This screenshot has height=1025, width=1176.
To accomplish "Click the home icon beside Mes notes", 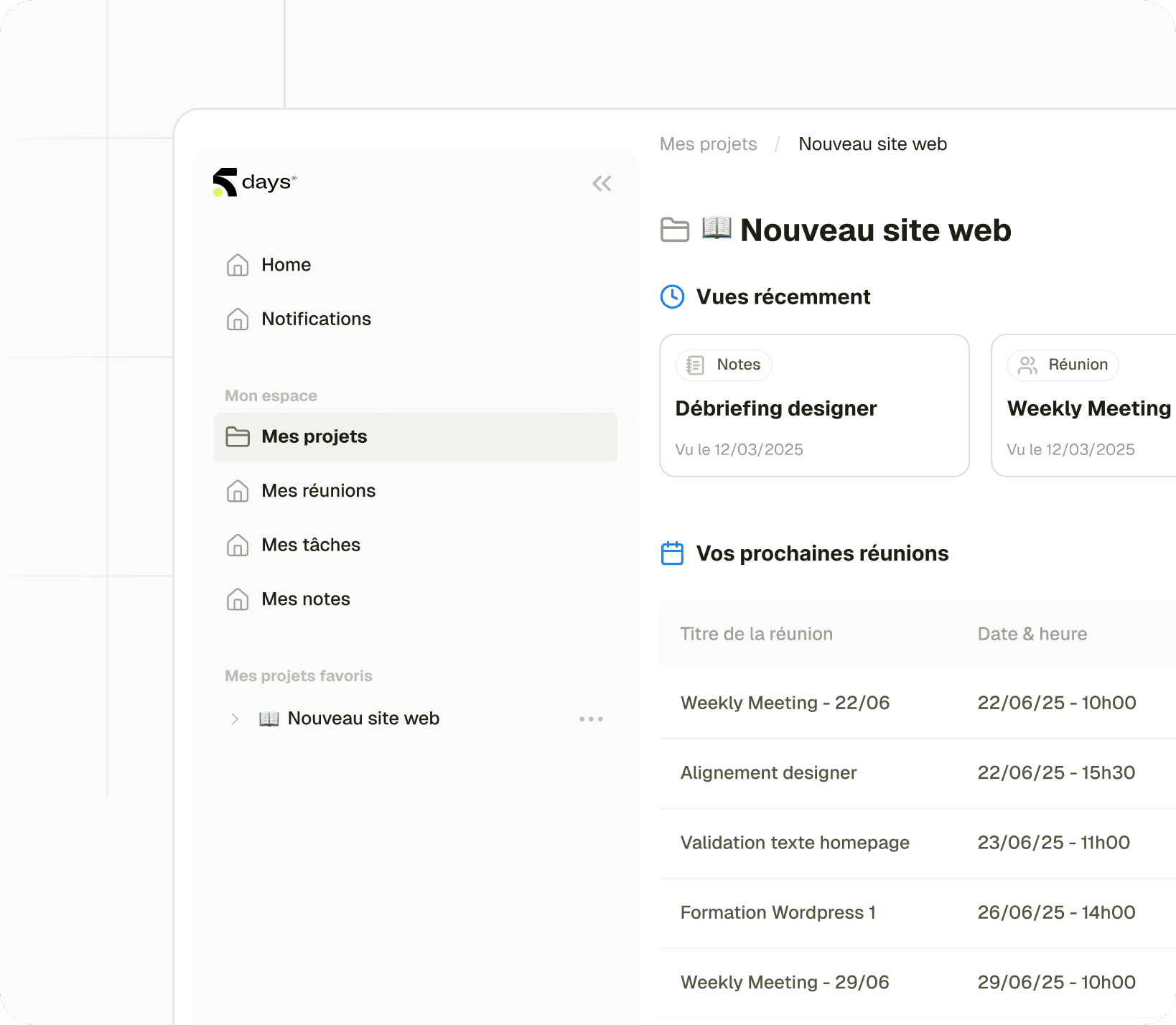I will pos(238,599).
